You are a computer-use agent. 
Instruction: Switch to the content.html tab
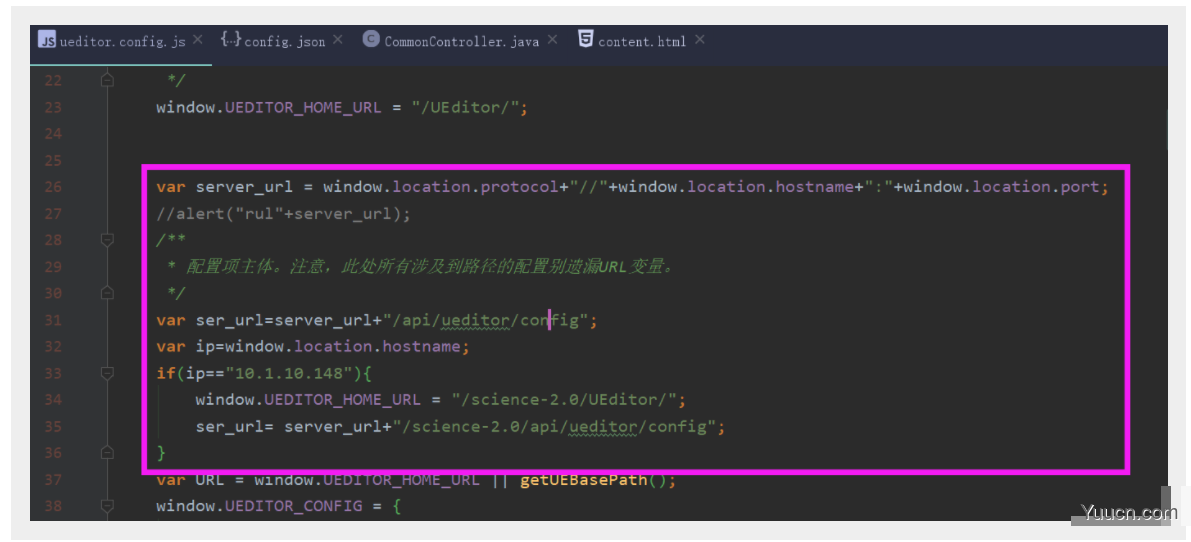tap(642, 42)
